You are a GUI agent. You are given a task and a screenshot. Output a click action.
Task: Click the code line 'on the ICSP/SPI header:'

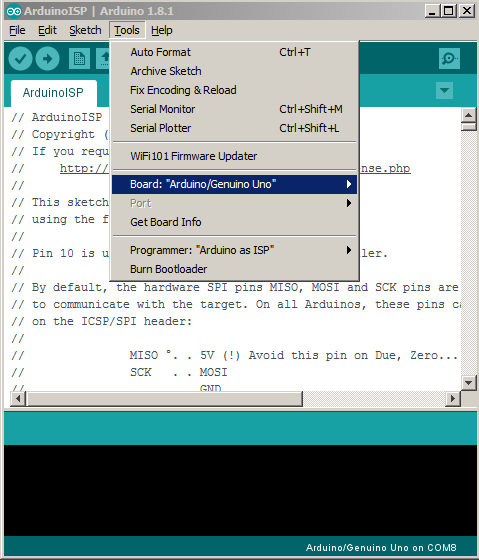coord(111,321)
